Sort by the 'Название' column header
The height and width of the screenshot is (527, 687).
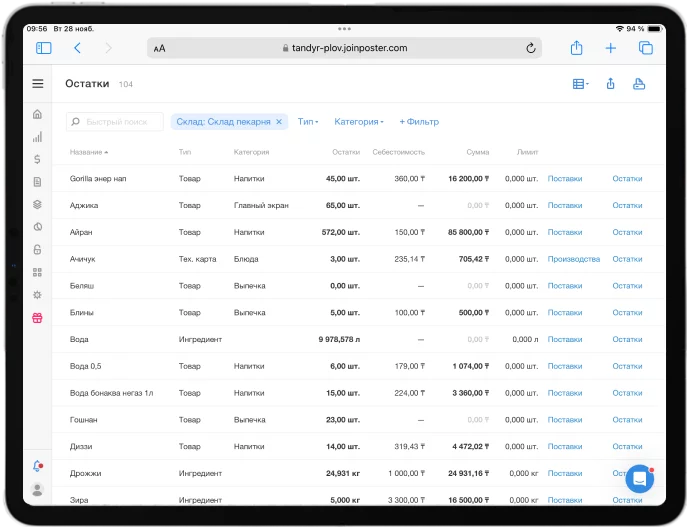click(x=88, y=153)
